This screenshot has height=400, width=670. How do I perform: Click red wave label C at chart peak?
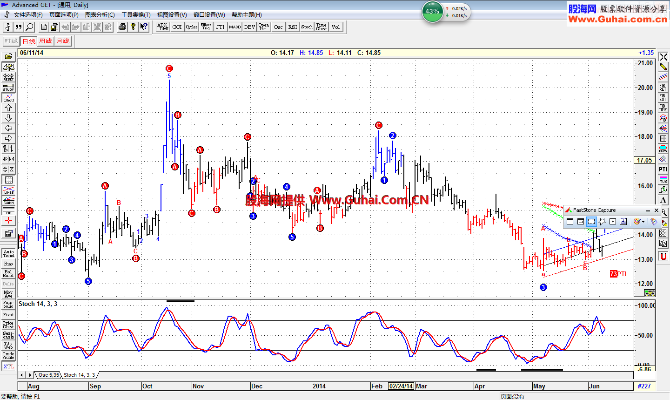(169, 68)
